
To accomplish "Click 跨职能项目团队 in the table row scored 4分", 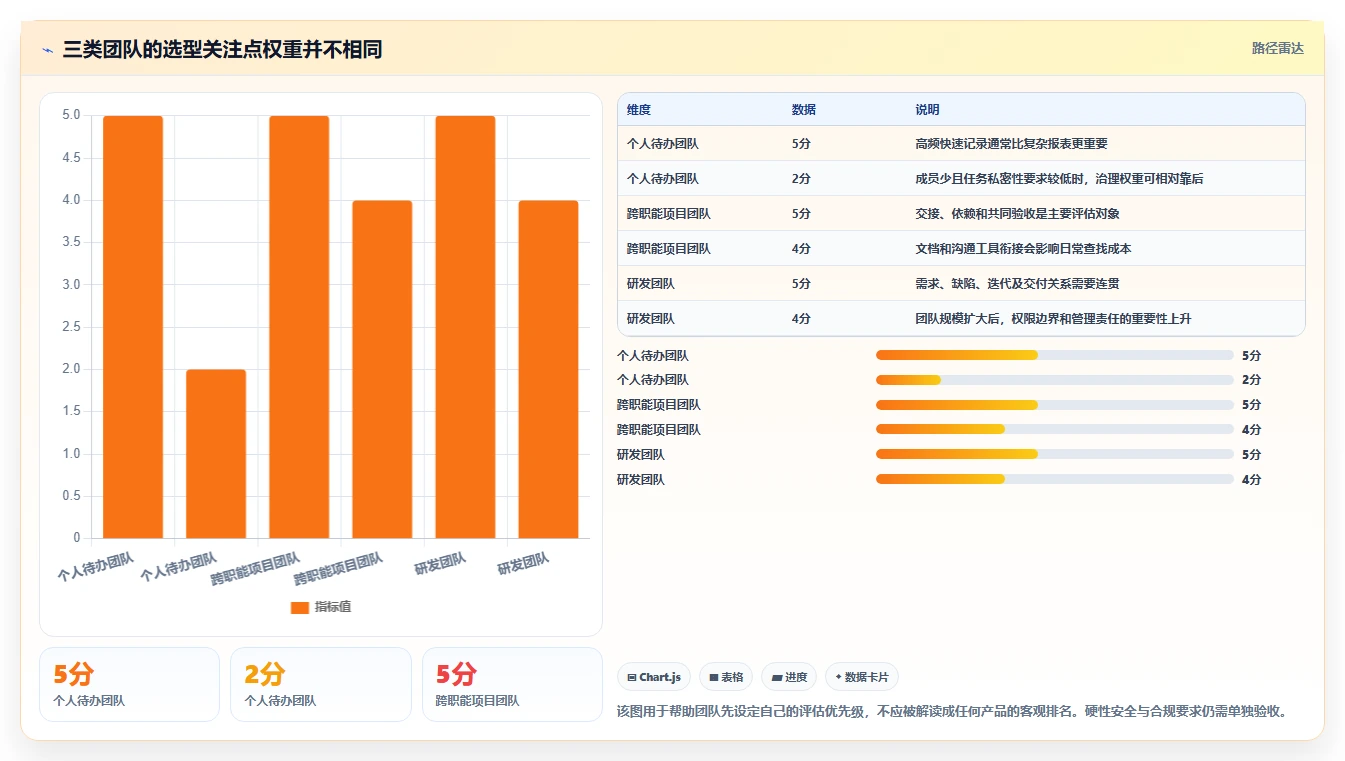I will click(x=669, y=249).
